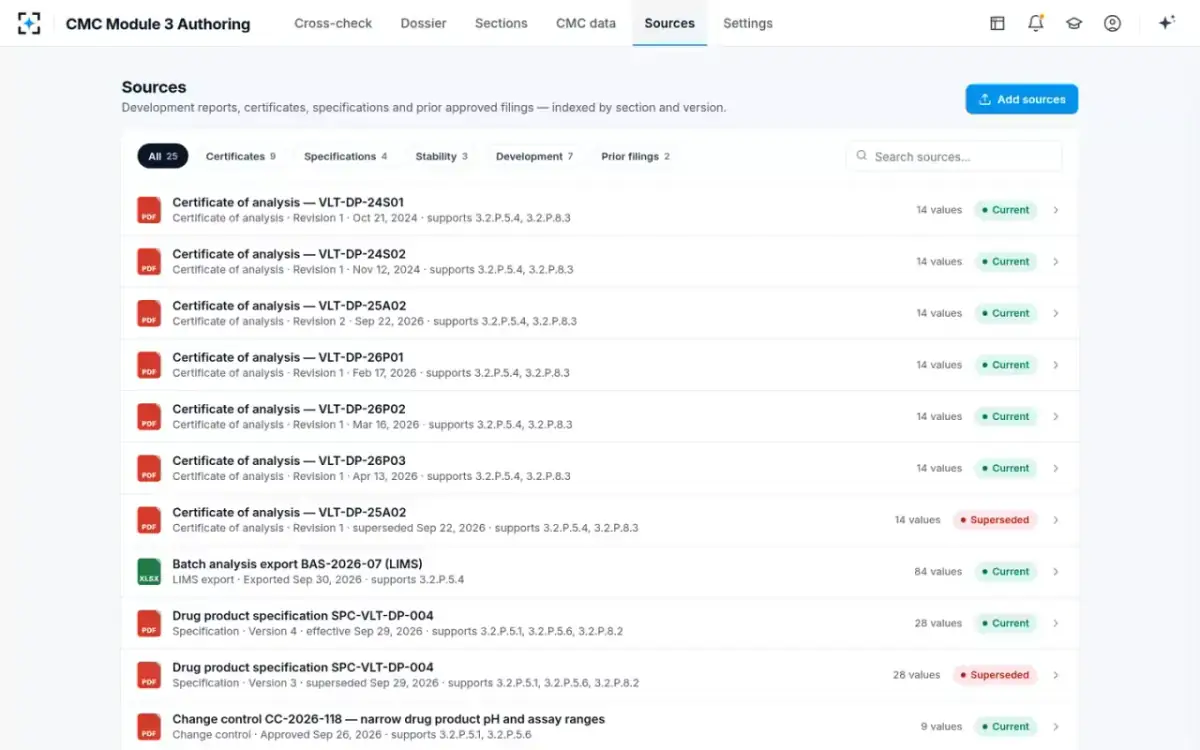1200x750 pixels.
Task: Filter by Certificates
Action: 240,156
